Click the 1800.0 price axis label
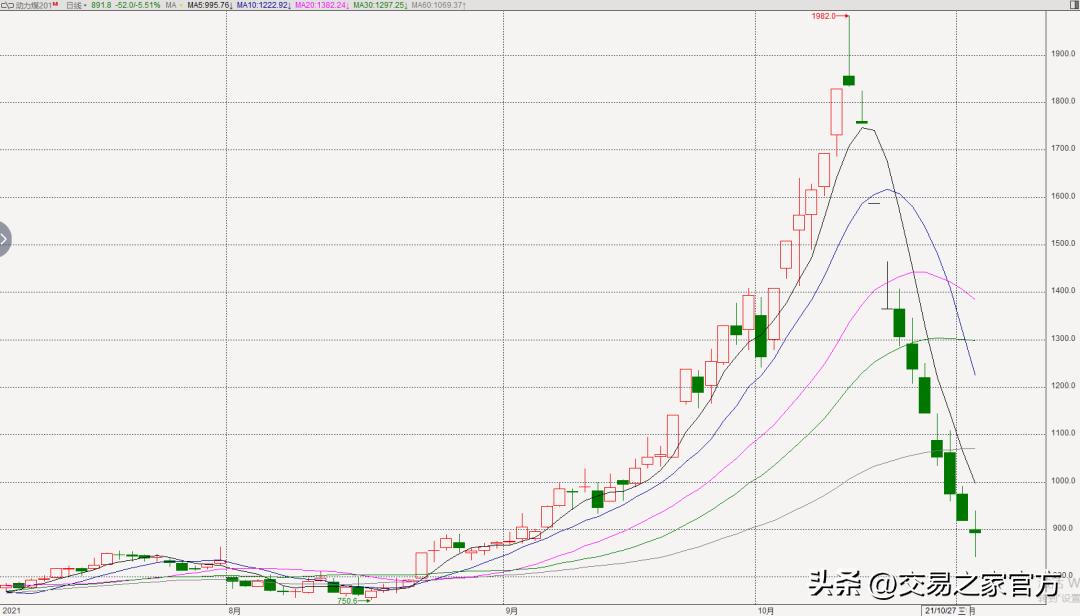 pyautogui.click(x=1063, y=101)
